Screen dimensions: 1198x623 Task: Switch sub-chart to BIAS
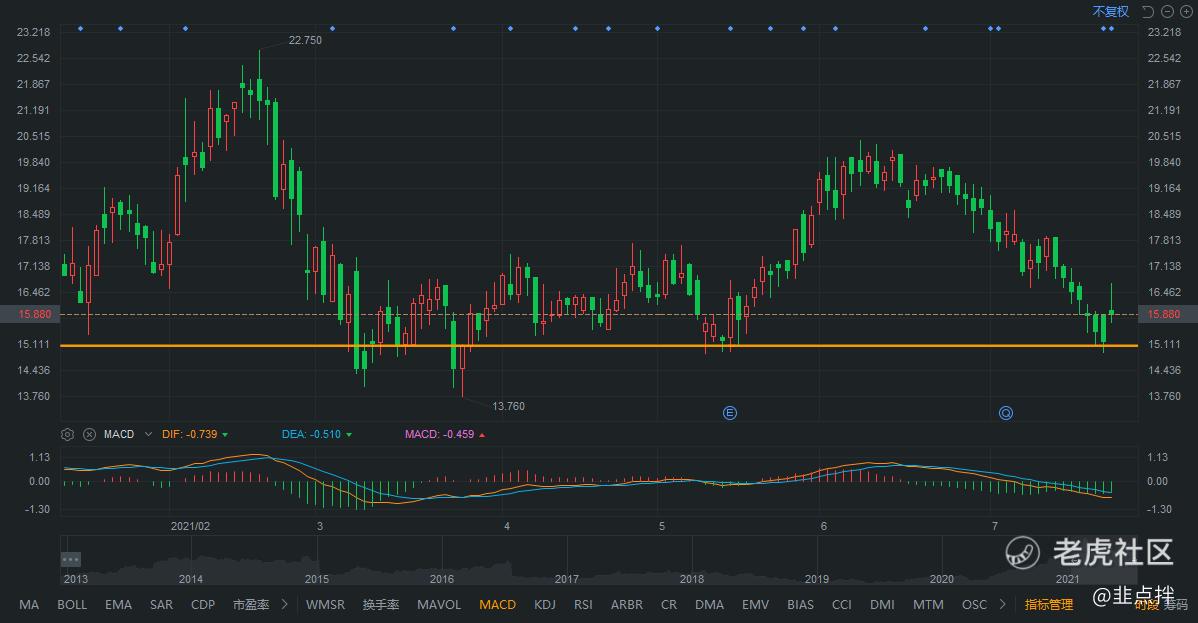tap(800, 605)
